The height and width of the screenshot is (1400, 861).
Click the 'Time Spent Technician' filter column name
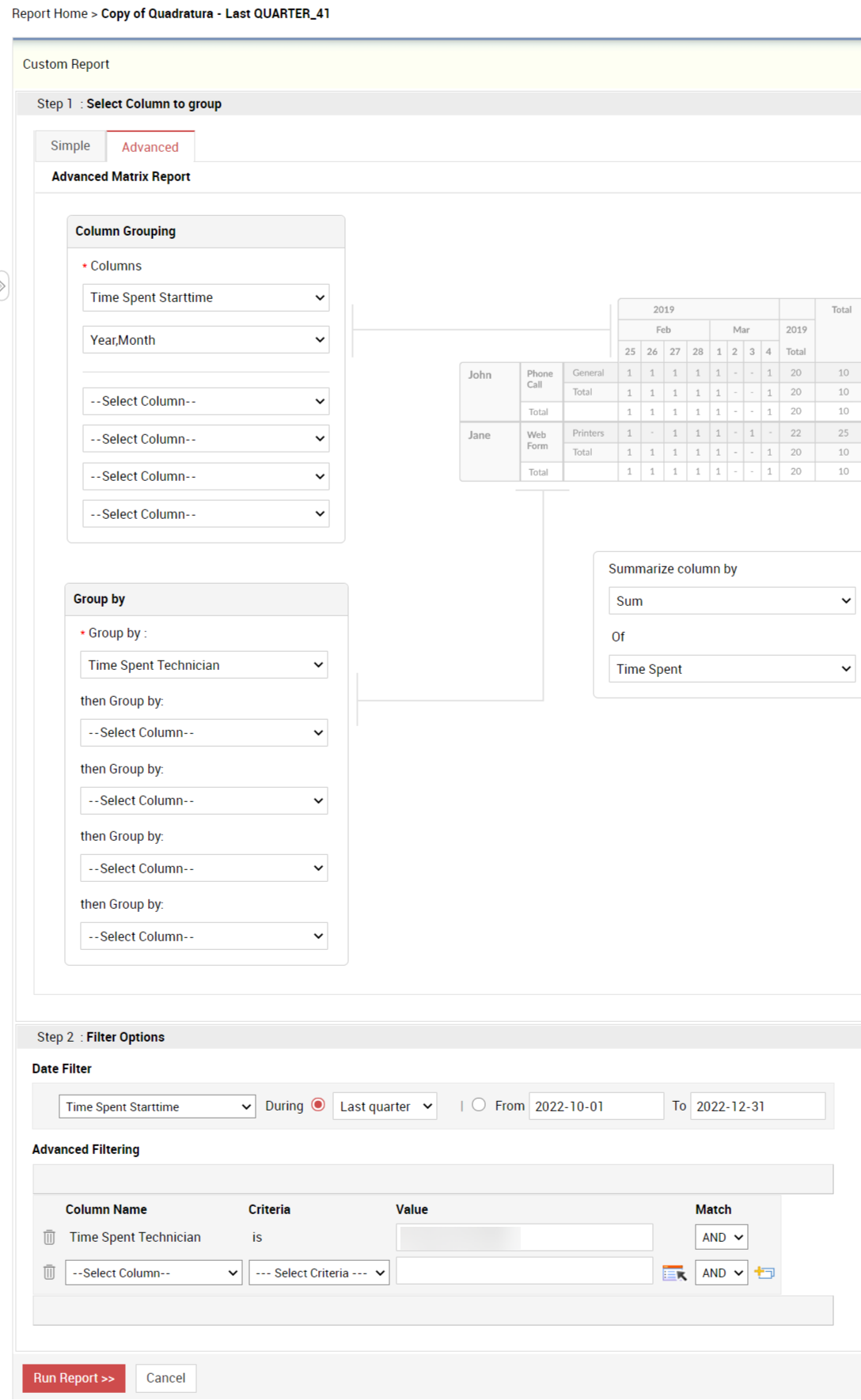coord(135,1237)
